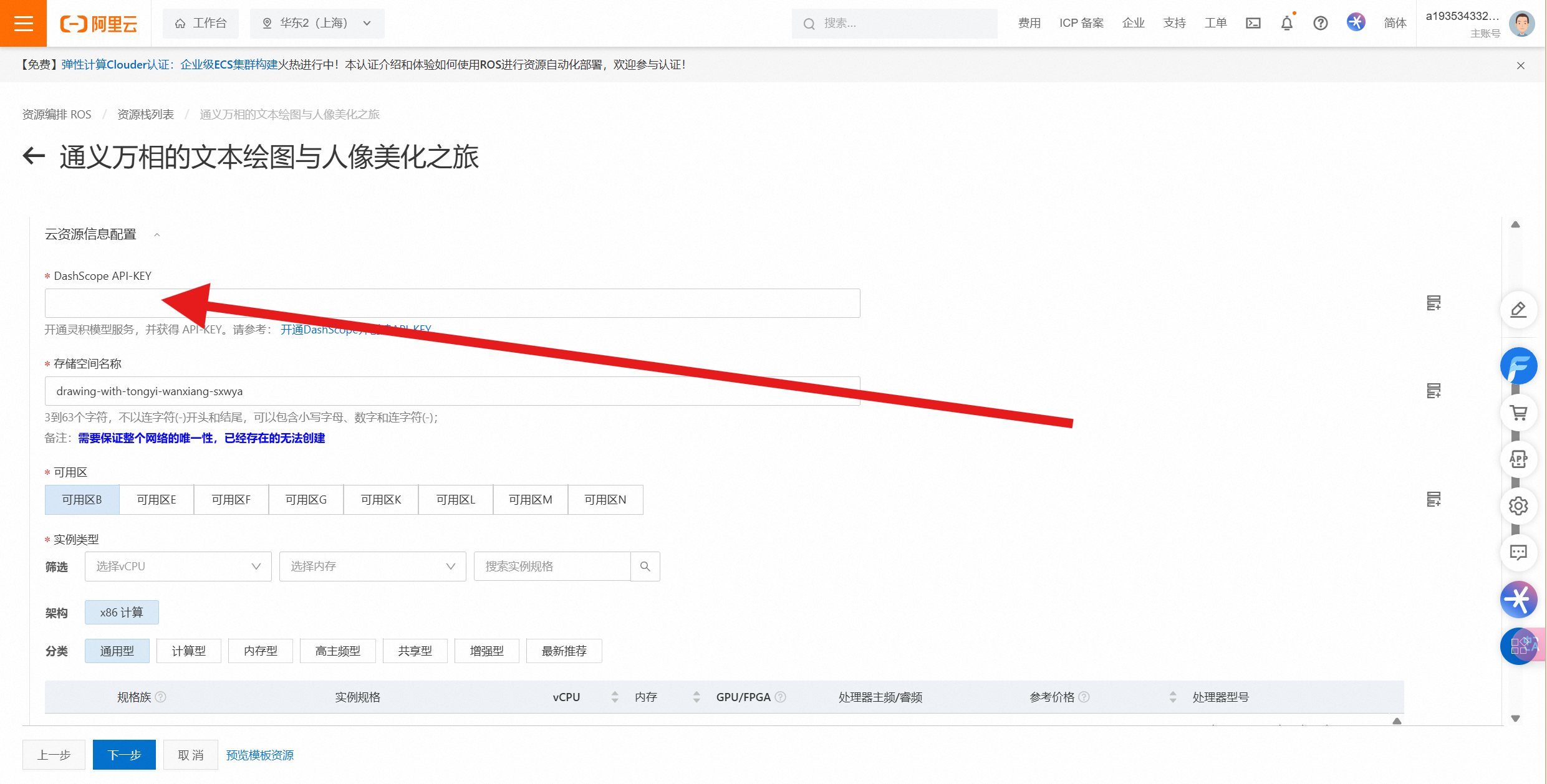
Task: Click the search magnifier for instance specs
Action: tap(645, 566)
